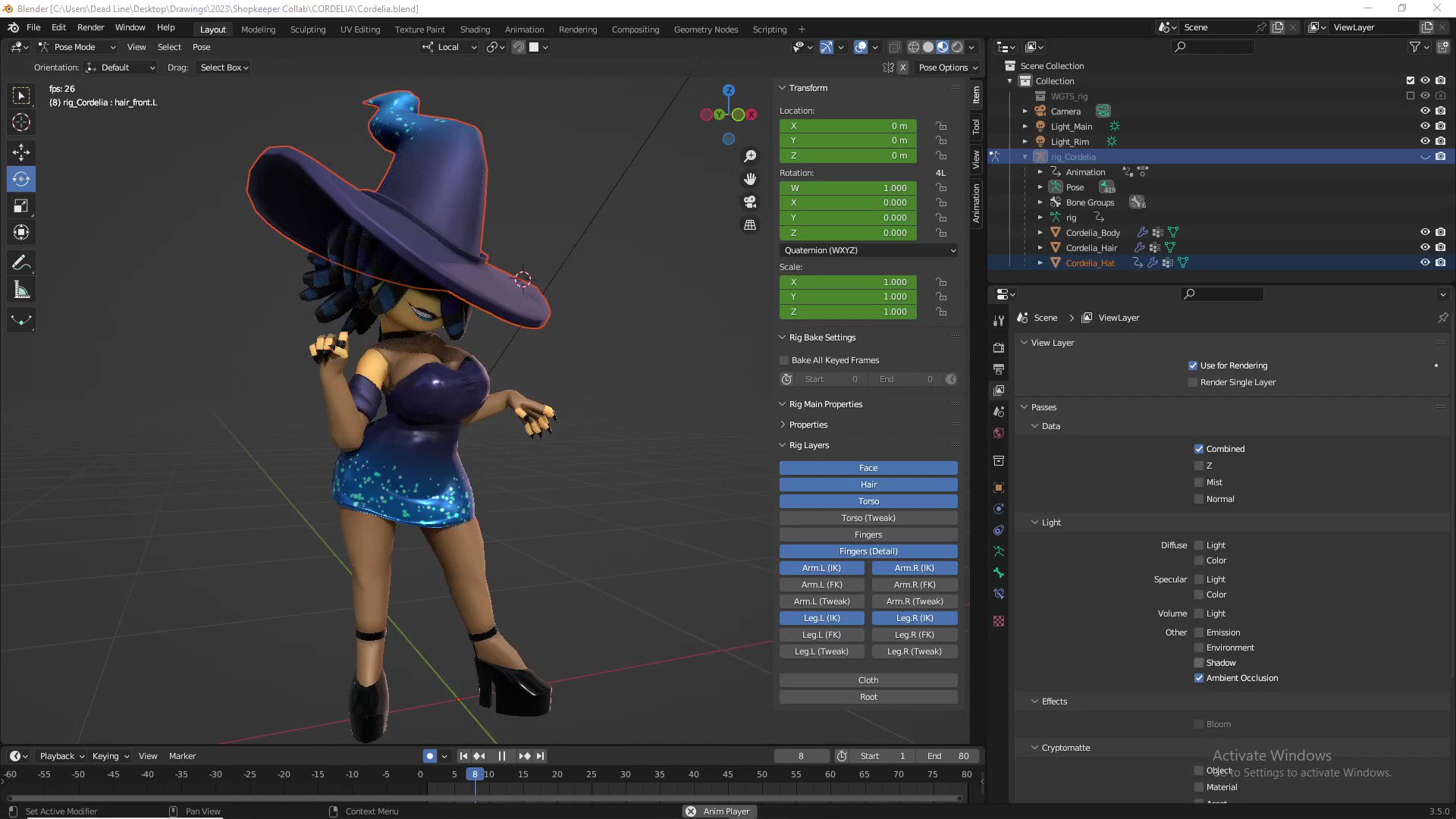This screenshot has height=819, width=1456.
Task: Open the Render properties tab icon
Action: 999,347
